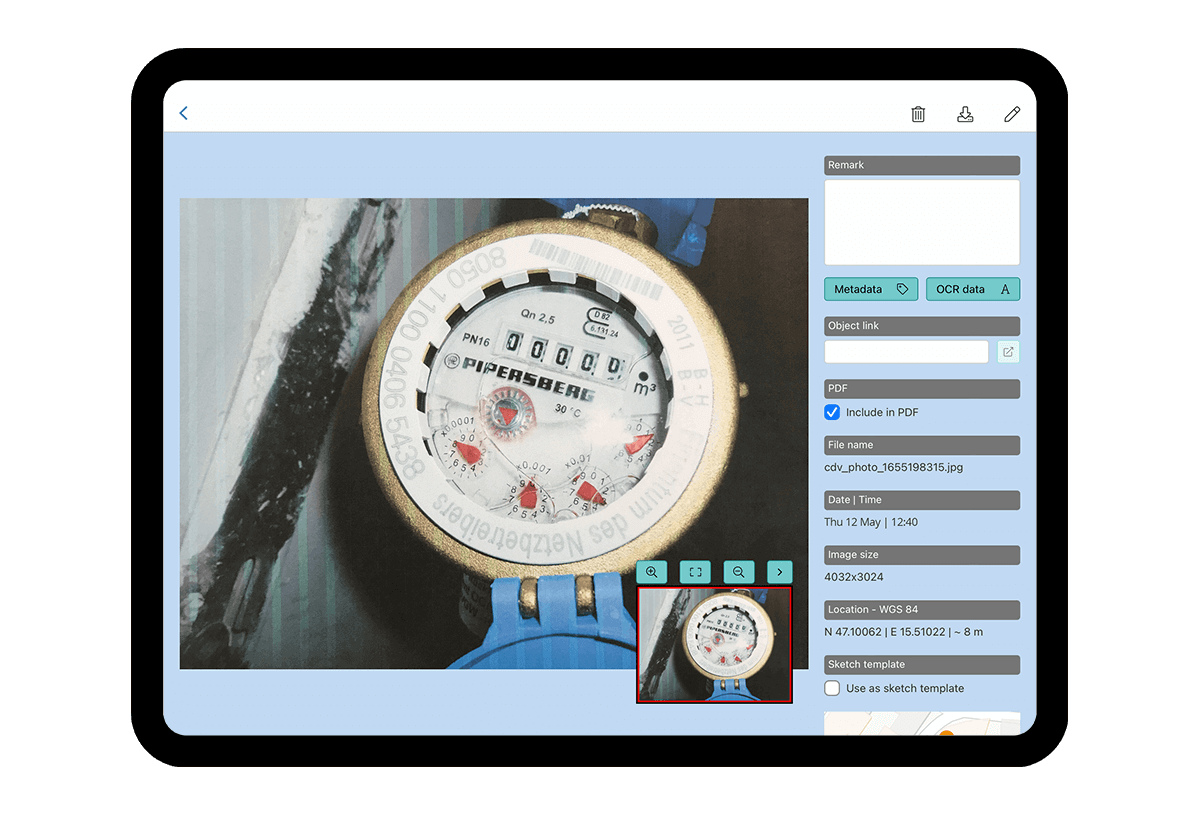The image size is (1200, 815).
Task: Click the Remark section header
Action: tap(922, 165)
